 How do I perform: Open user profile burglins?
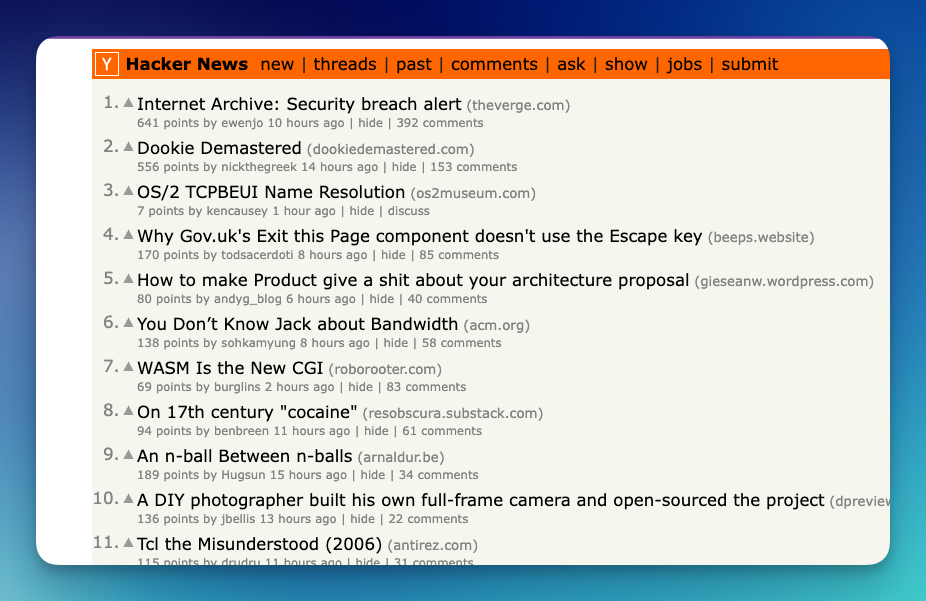coord(237,387)
